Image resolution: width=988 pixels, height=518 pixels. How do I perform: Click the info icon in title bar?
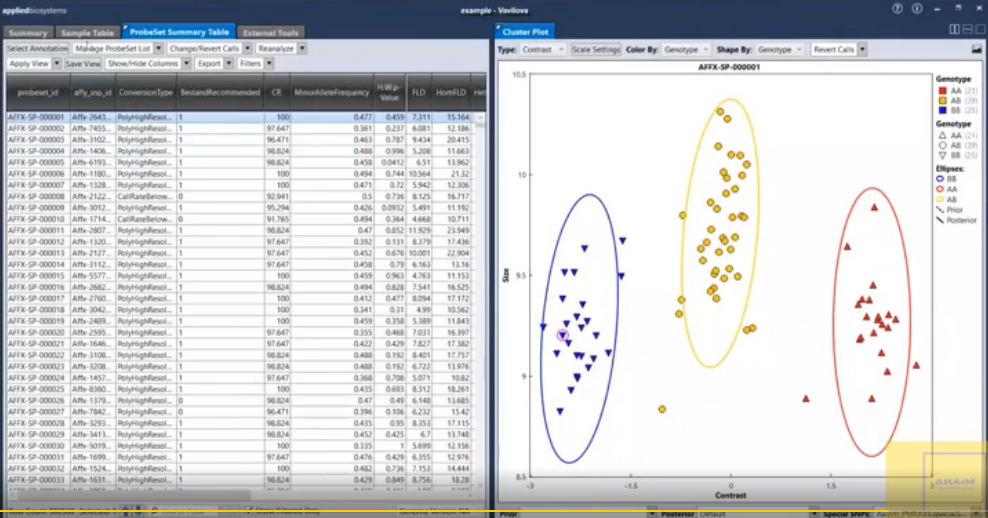click(x=915, y=7)
